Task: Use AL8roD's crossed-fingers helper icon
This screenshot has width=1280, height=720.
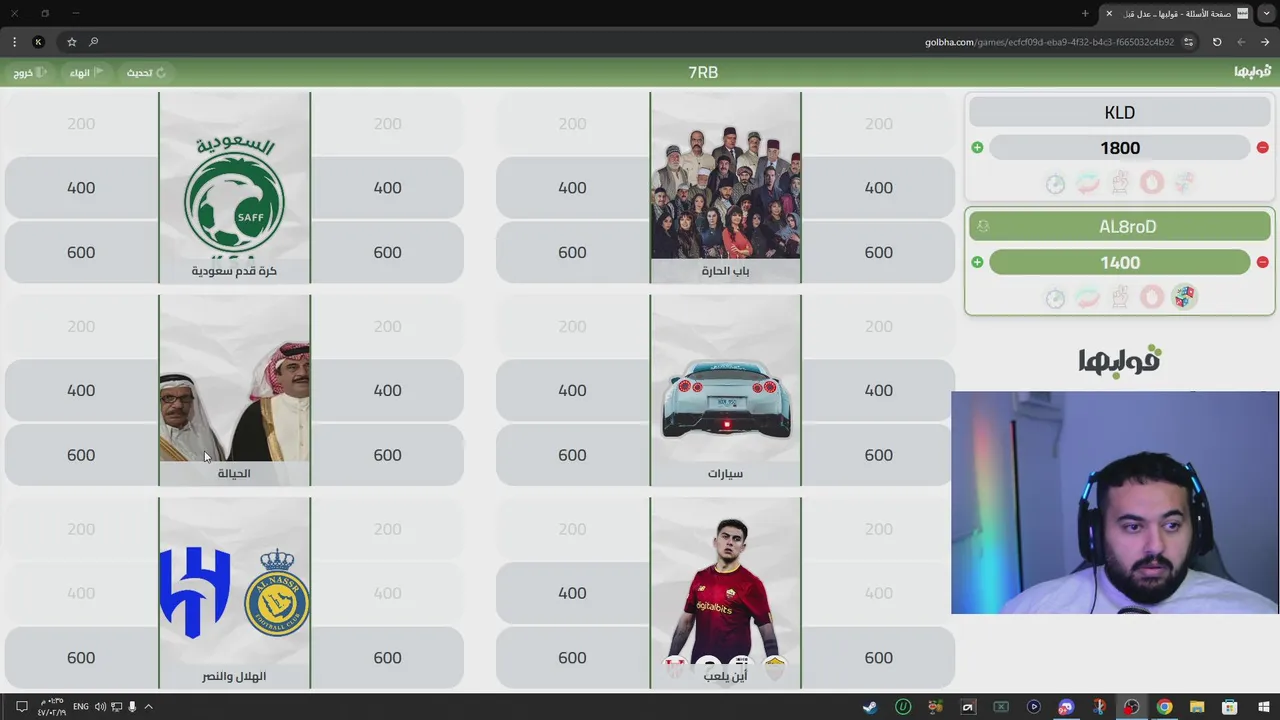Action: point(1120,297)
